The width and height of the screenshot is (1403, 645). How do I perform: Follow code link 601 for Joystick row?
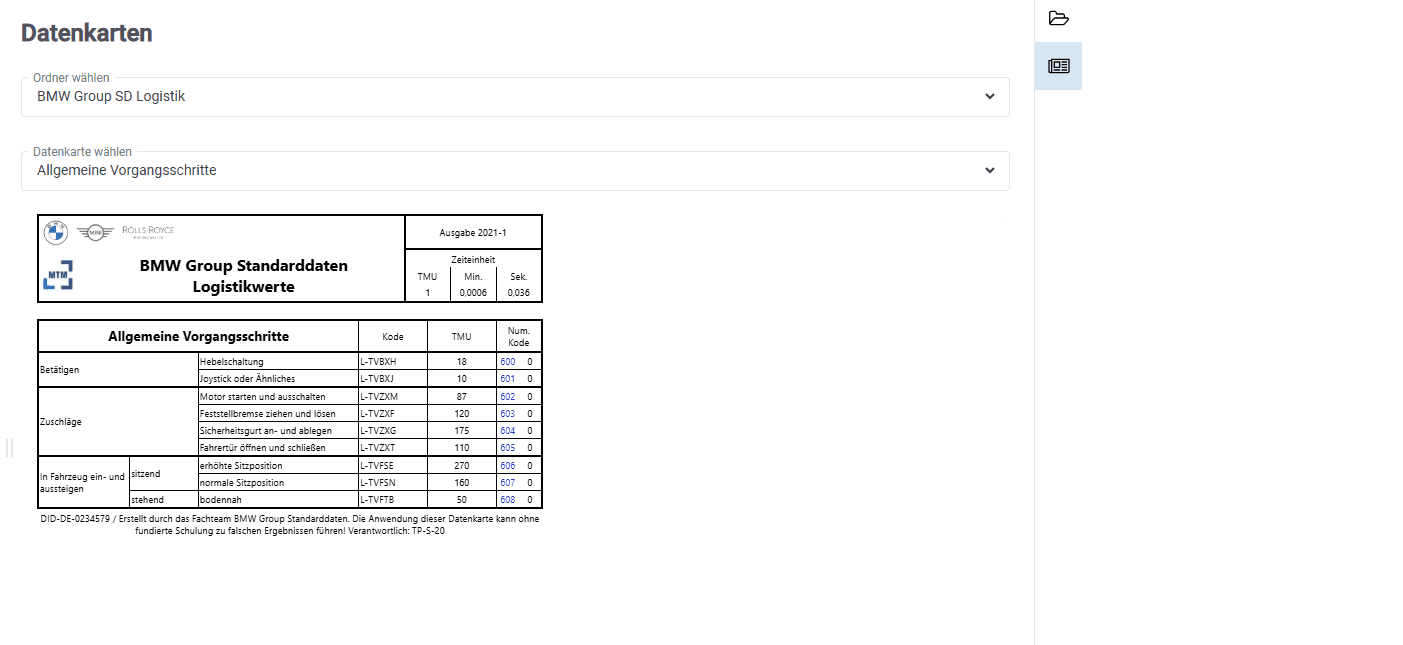[x=507, y=379]
